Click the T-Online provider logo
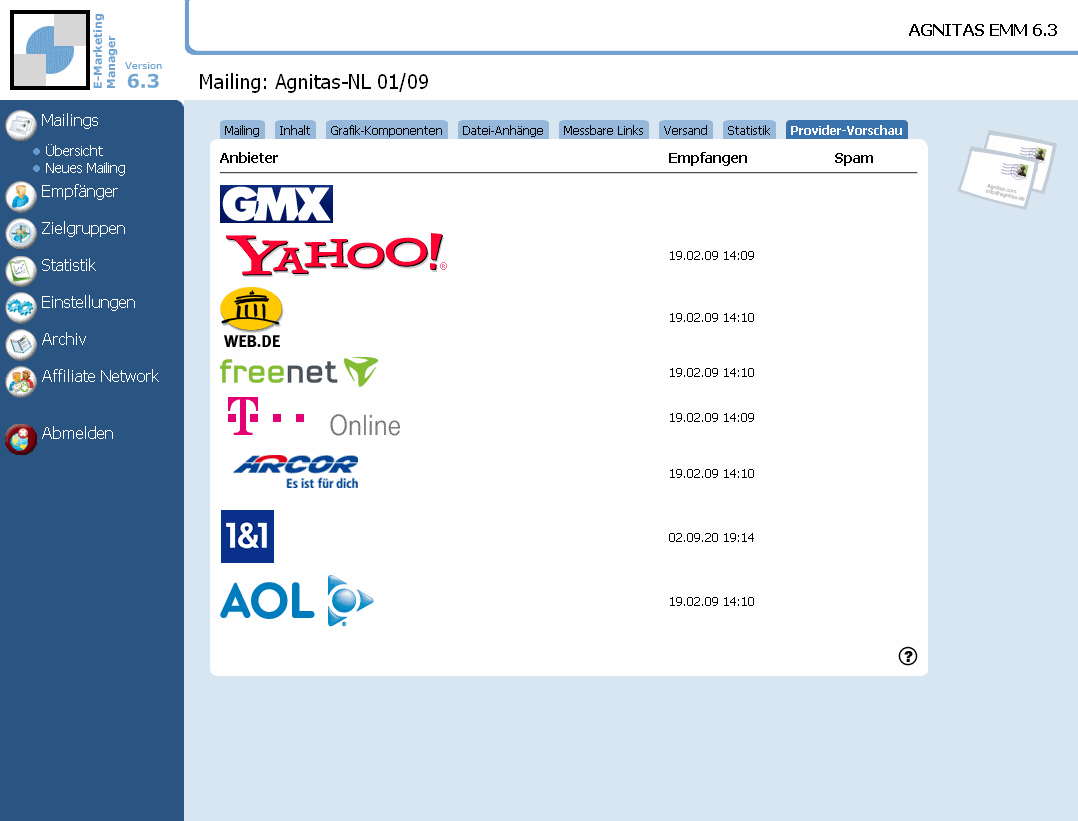Image resolution: width=1078 pixels, height=821 pixels. [x=314, y=417]
